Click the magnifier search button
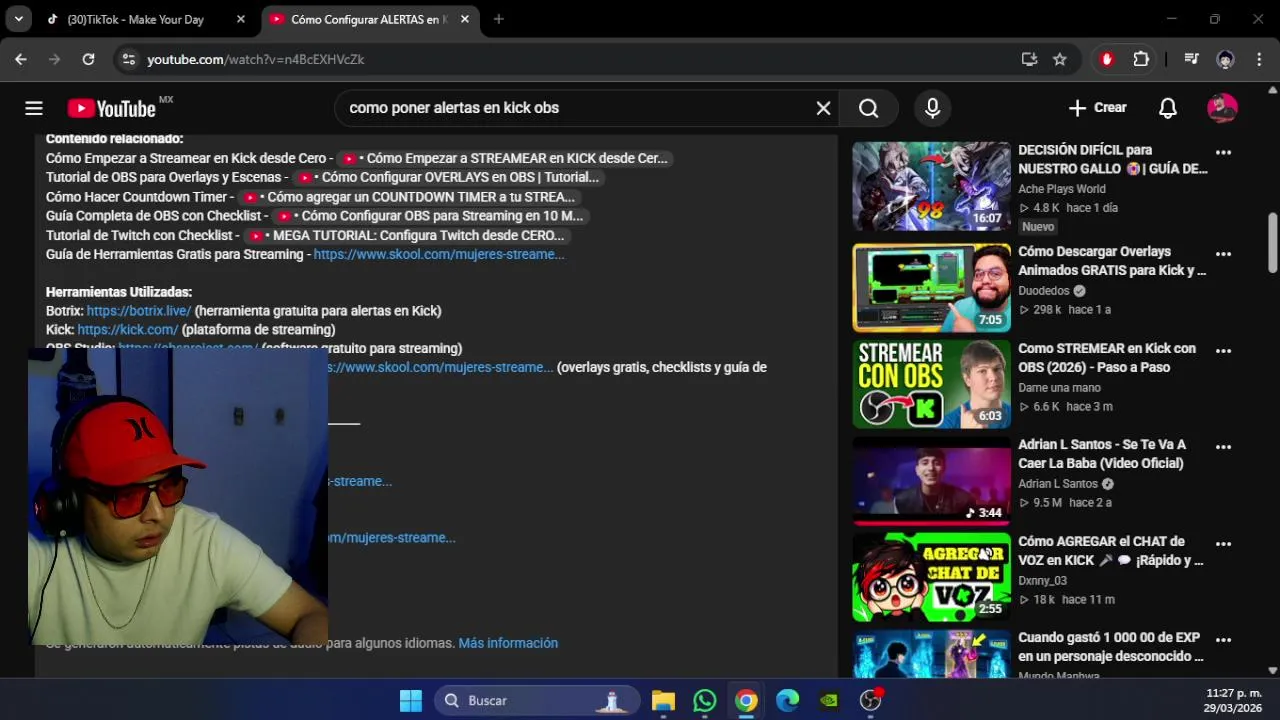Viewport: 1280px width, 720px height. 868,108
